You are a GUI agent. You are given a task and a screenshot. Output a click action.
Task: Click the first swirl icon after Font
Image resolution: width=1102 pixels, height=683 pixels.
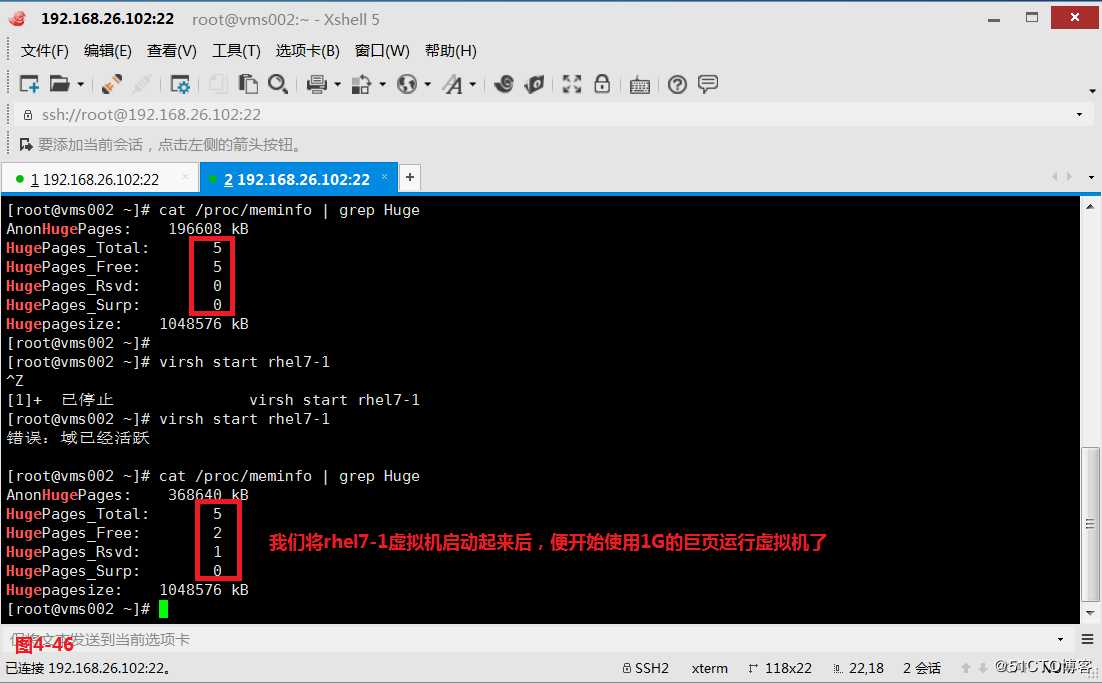pyautogui.click(x=503, y=84)
